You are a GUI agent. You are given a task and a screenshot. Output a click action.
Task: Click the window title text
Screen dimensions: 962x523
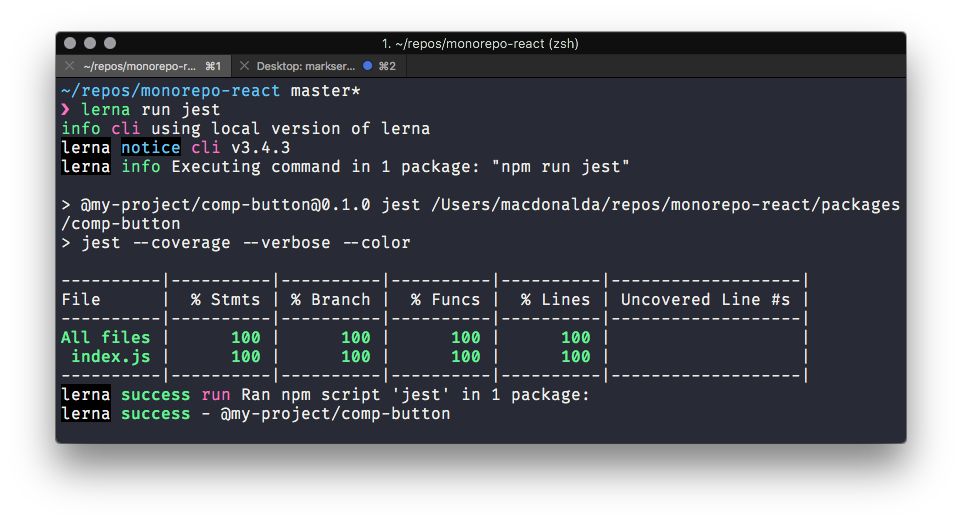pos(480,43)
